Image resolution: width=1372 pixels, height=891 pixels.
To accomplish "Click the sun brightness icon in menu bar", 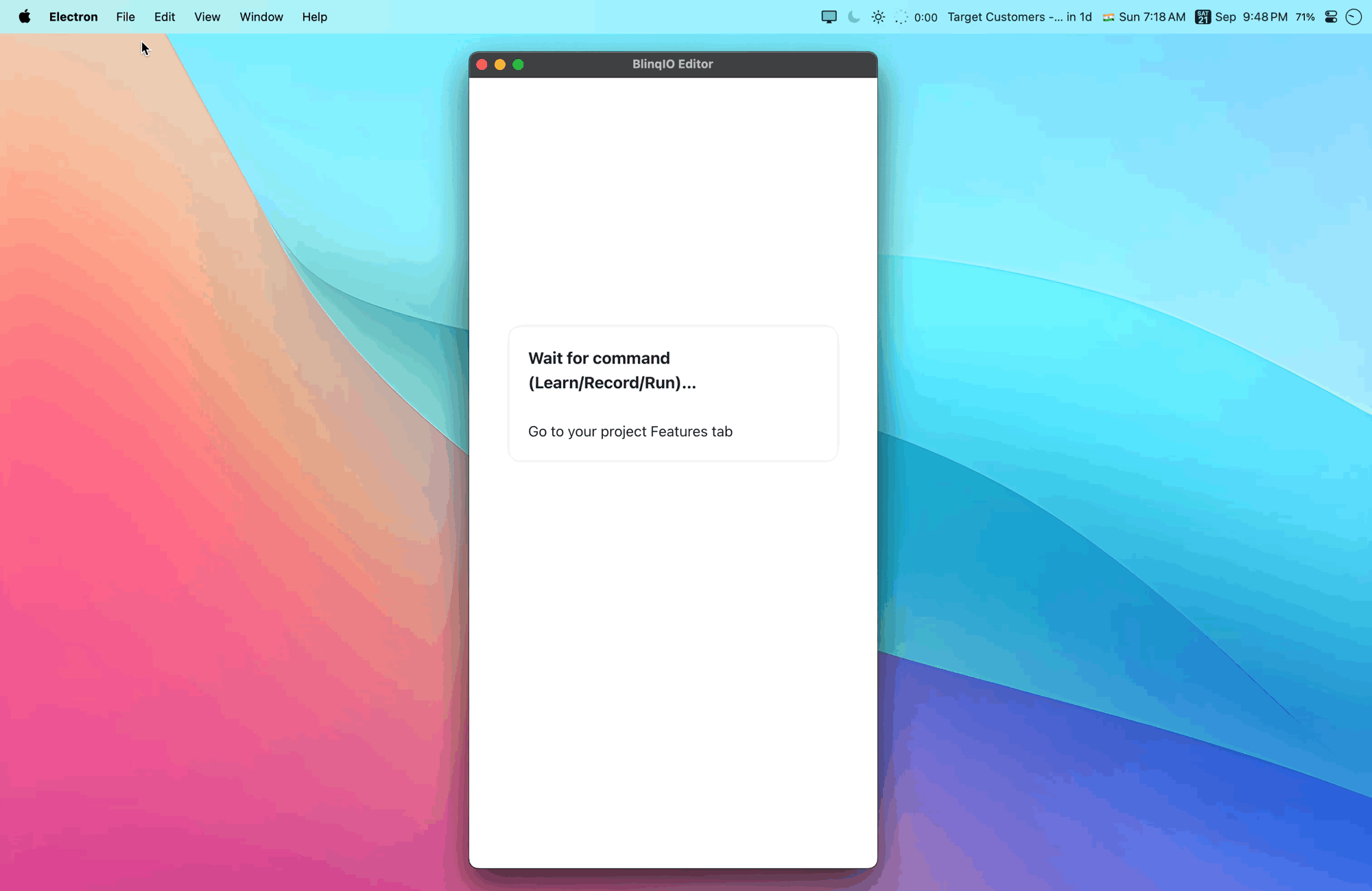I will pos(878,17).
